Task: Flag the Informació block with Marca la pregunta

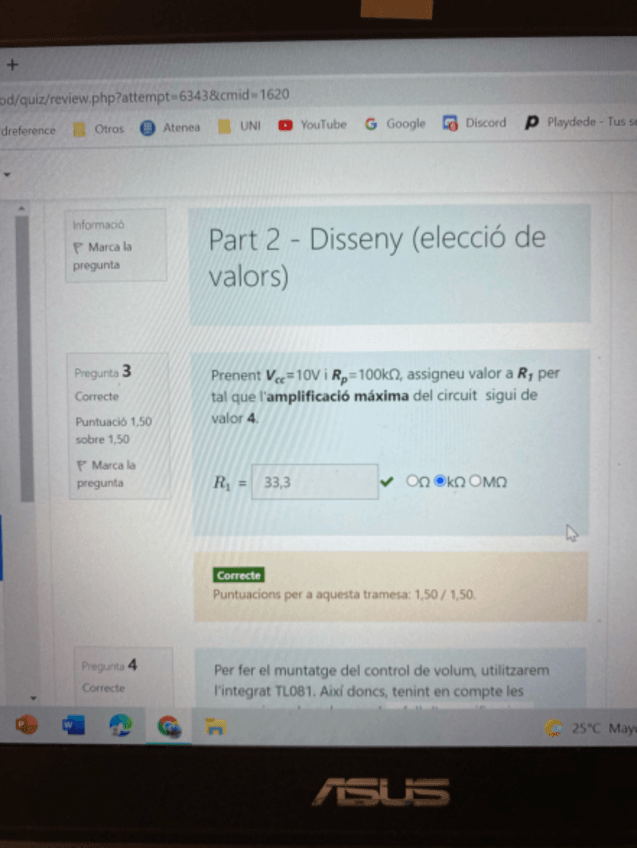Action: click(103, 256)
